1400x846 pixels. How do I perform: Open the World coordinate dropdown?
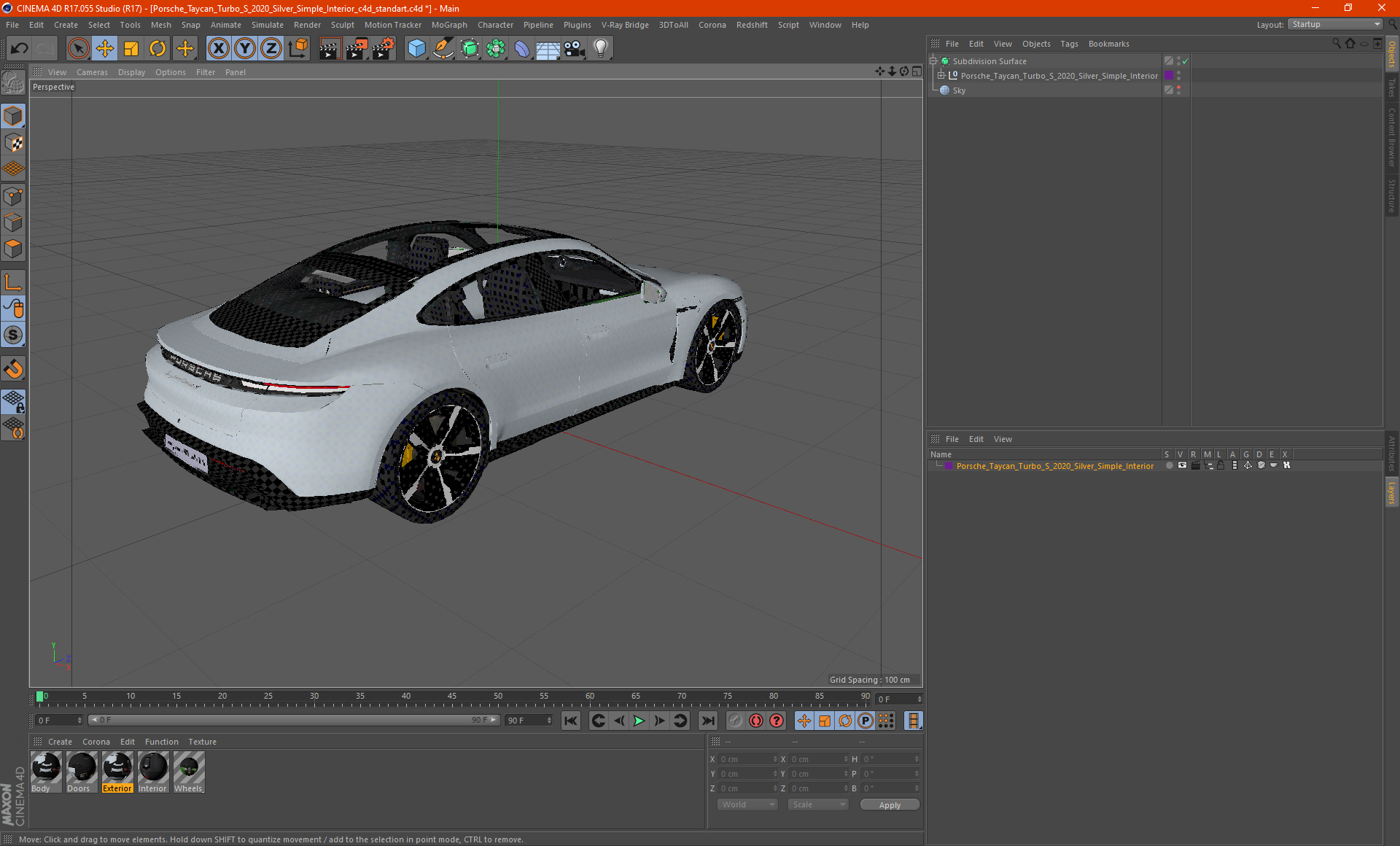pos(748,804)
